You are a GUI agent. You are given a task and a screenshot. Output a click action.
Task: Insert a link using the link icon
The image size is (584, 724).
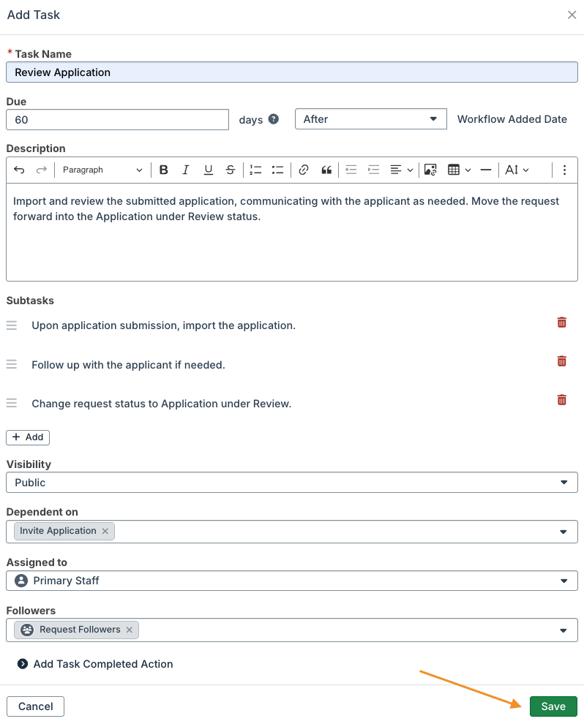click(303, 170)
